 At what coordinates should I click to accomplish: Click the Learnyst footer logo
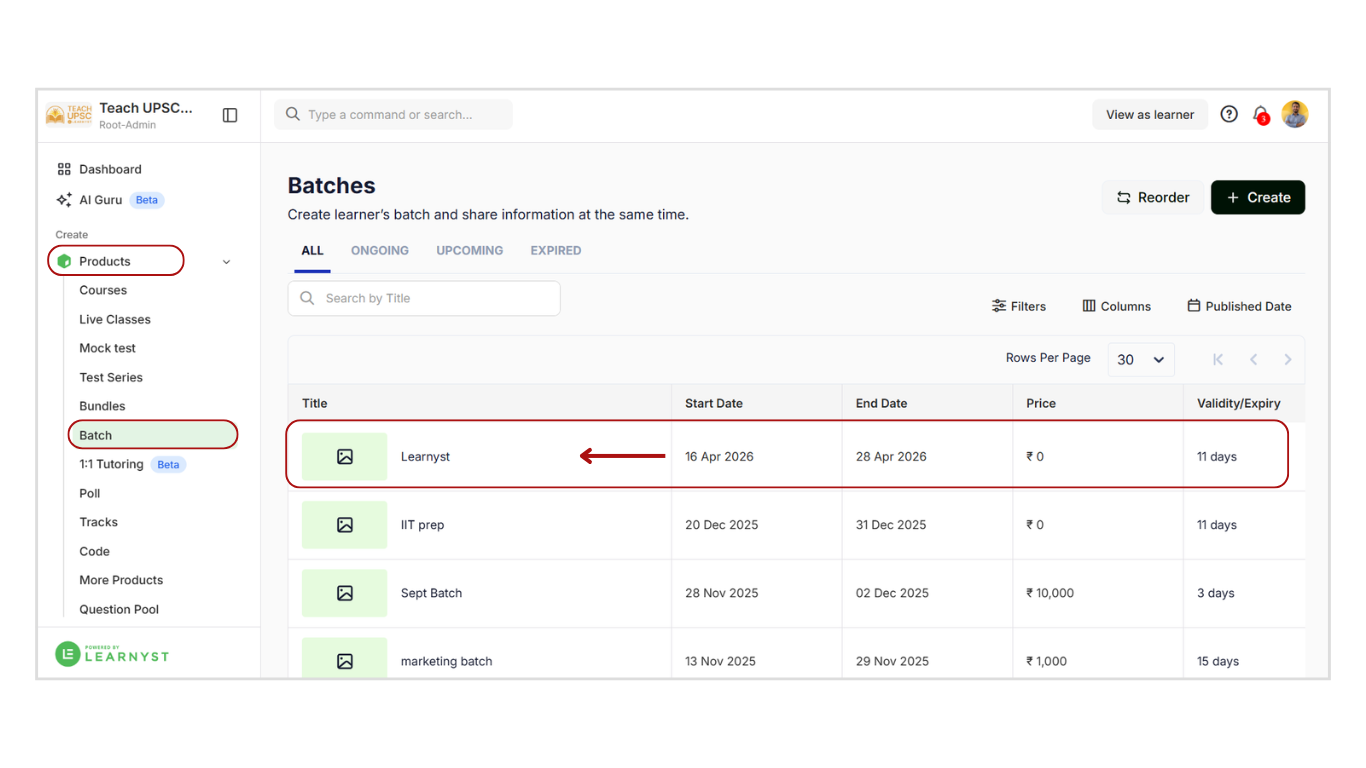pyautogui.click(x=112, y=654)
